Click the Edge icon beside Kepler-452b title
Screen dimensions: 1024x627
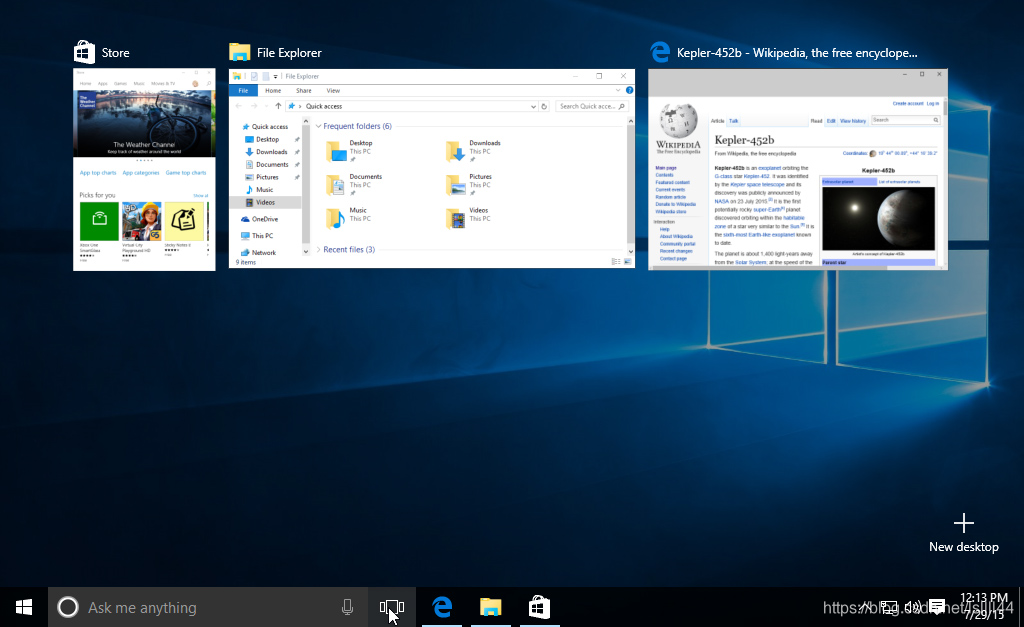coord(660,52)
